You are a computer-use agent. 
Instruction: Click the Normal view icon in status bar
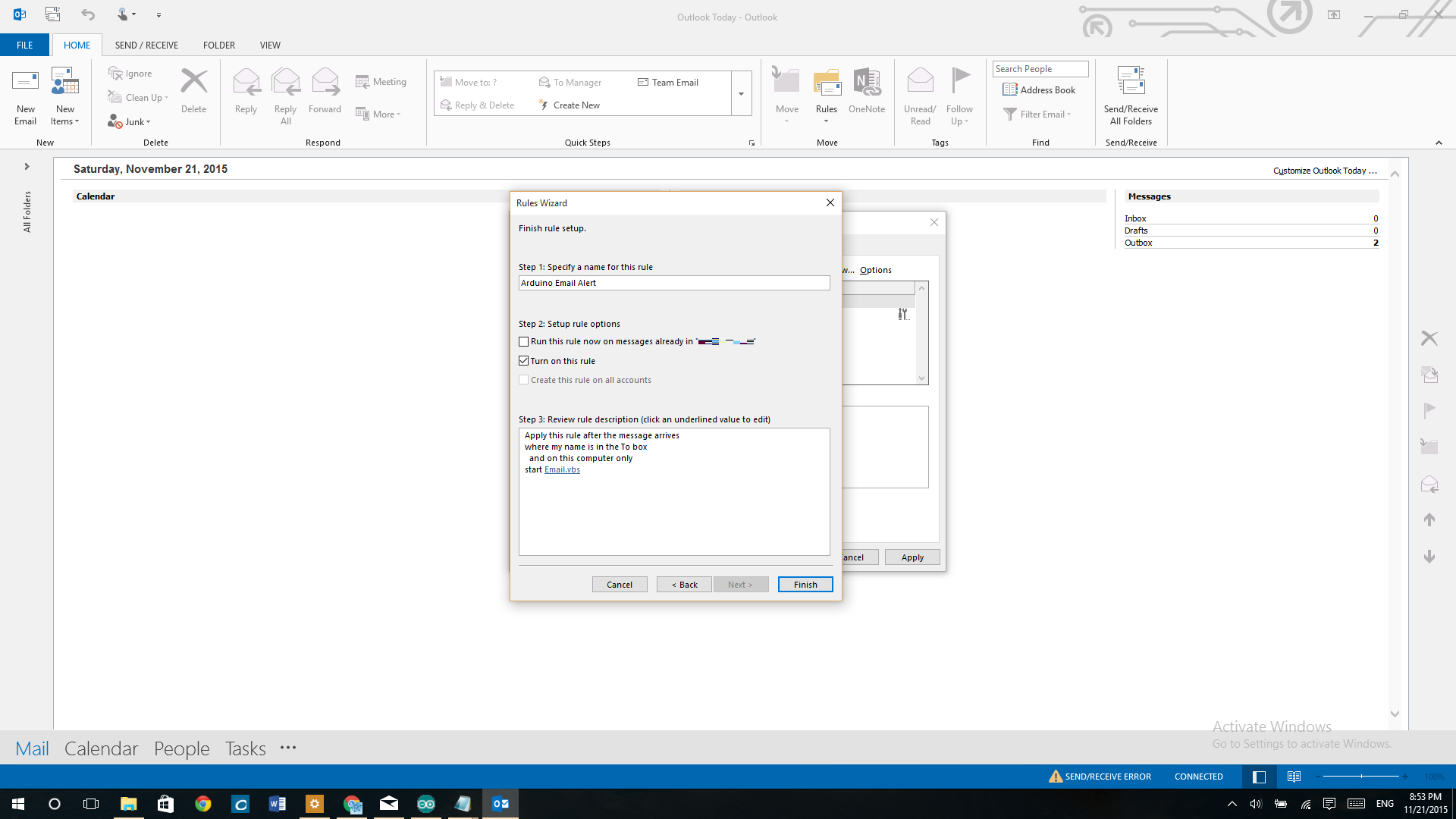pos(1260,777)
